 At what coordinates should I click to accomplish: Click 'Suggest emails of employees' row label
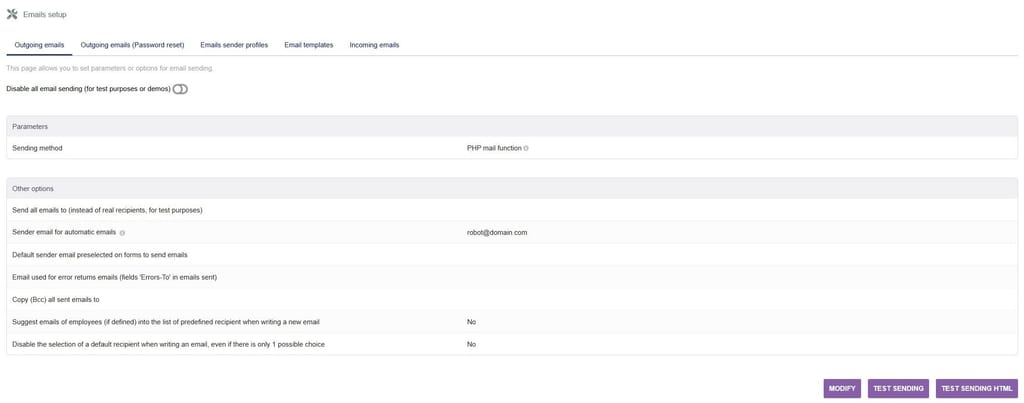coord(166,322)
